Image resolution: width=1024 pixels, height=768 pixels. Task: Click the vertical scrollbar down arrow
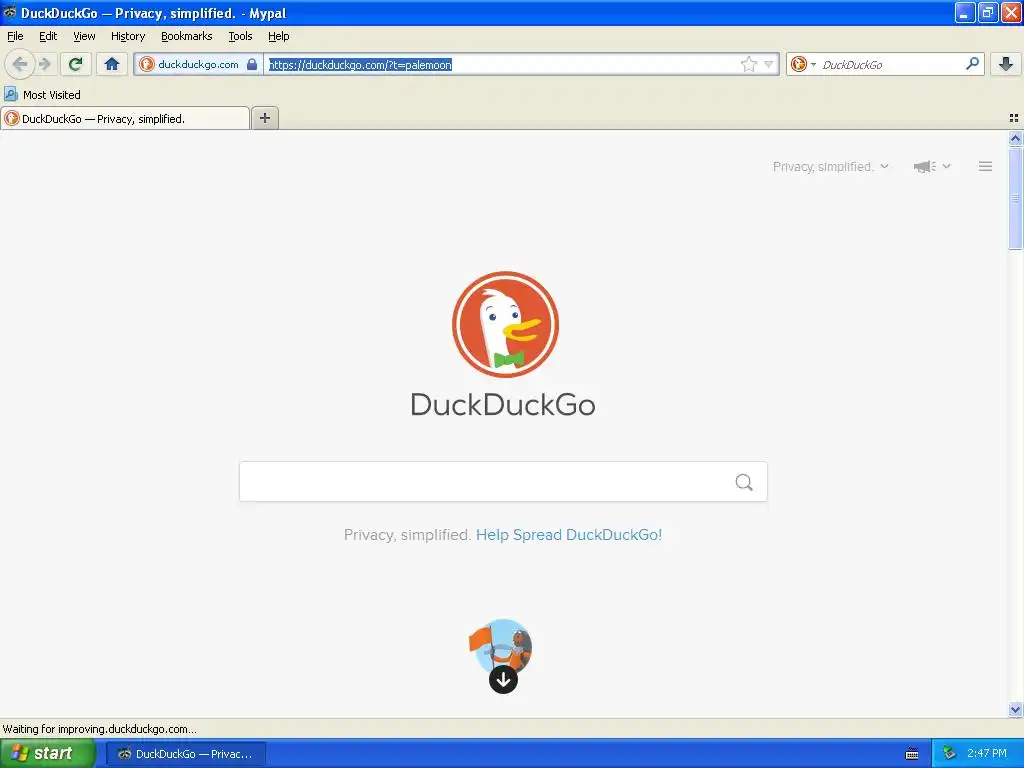[1015, 709]
